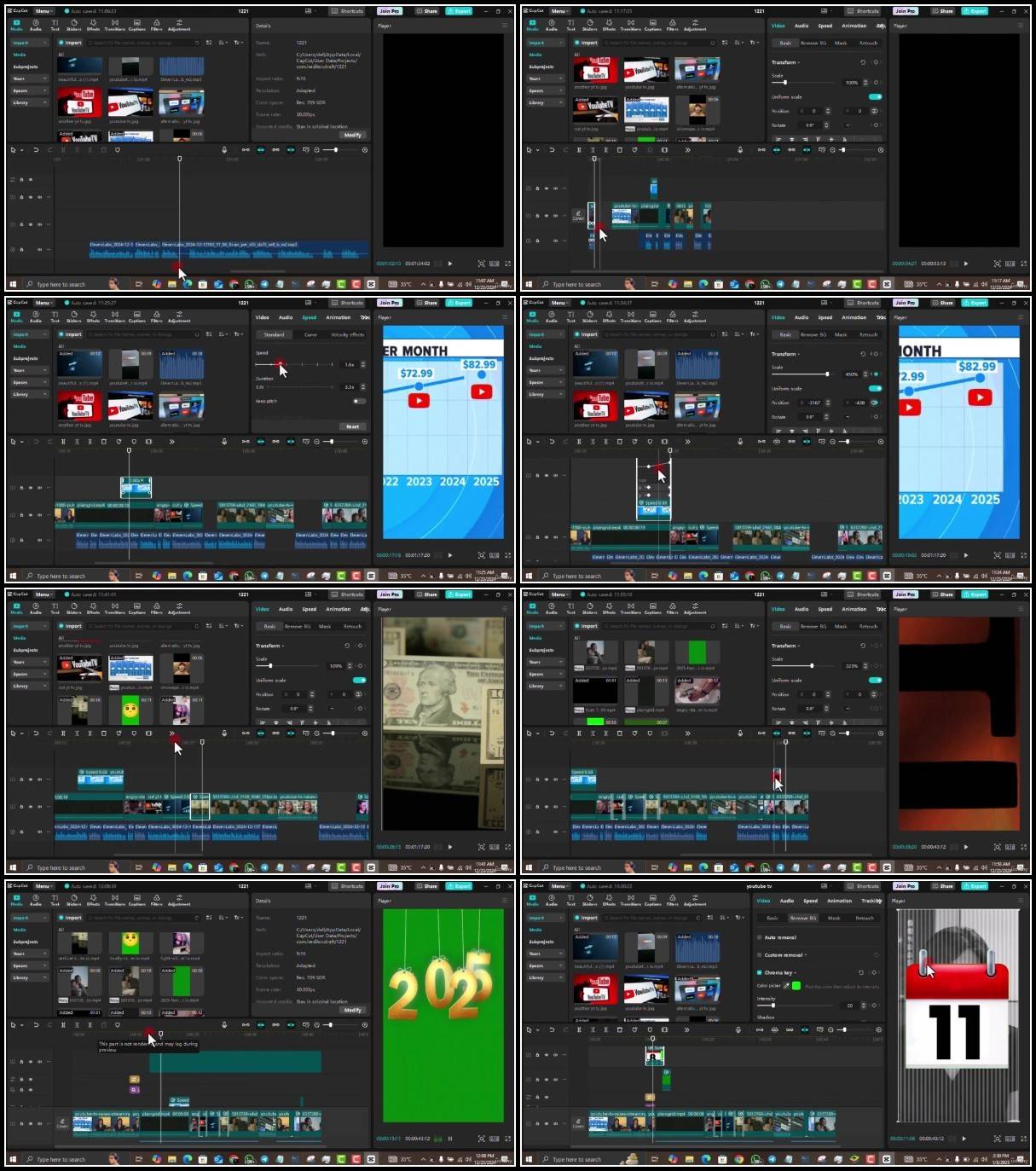This screenshot has width=1036, height=1171.
Task: Open Filters in the Speed settings window
Action: (157, 316)
